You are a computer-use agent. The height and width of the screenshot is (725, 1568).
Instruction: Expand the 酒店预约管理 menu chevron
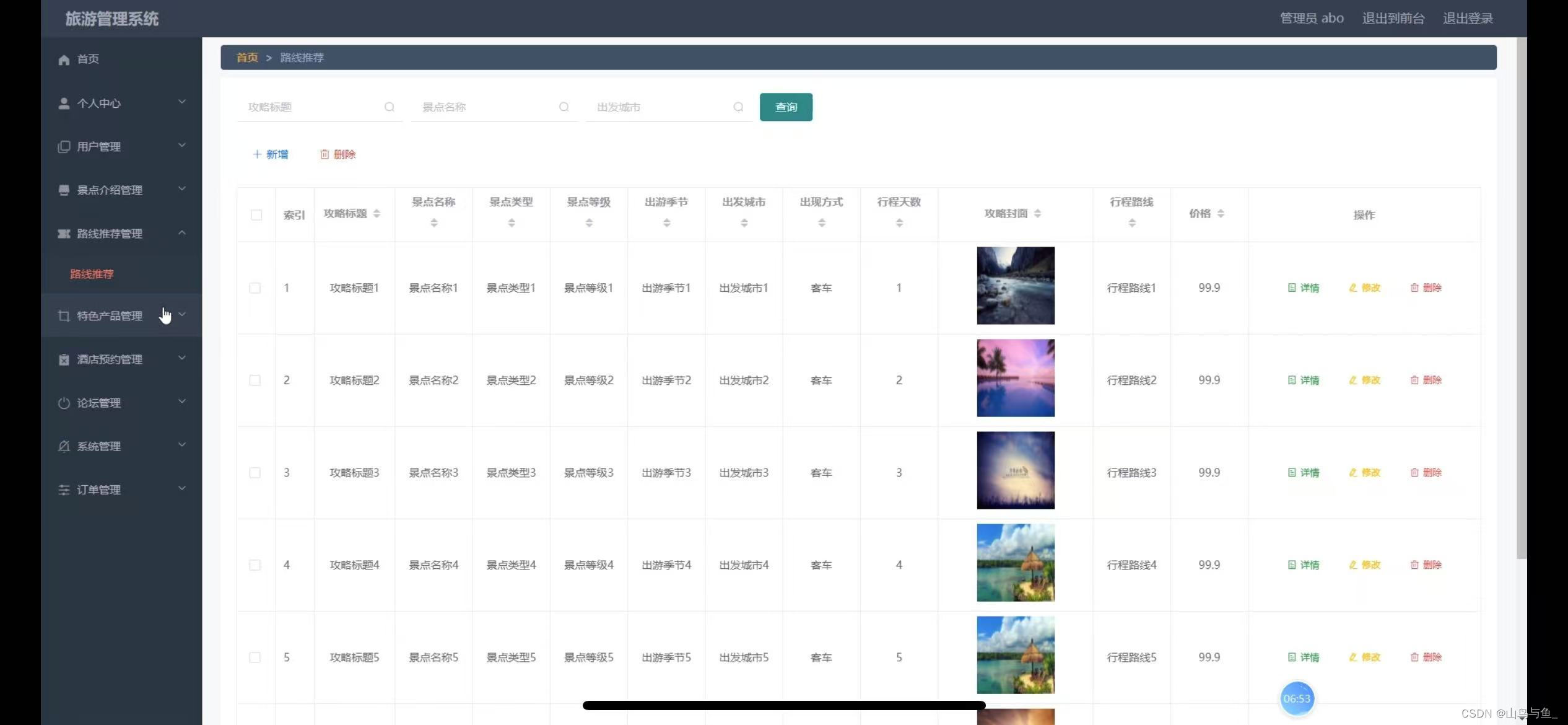181,358
